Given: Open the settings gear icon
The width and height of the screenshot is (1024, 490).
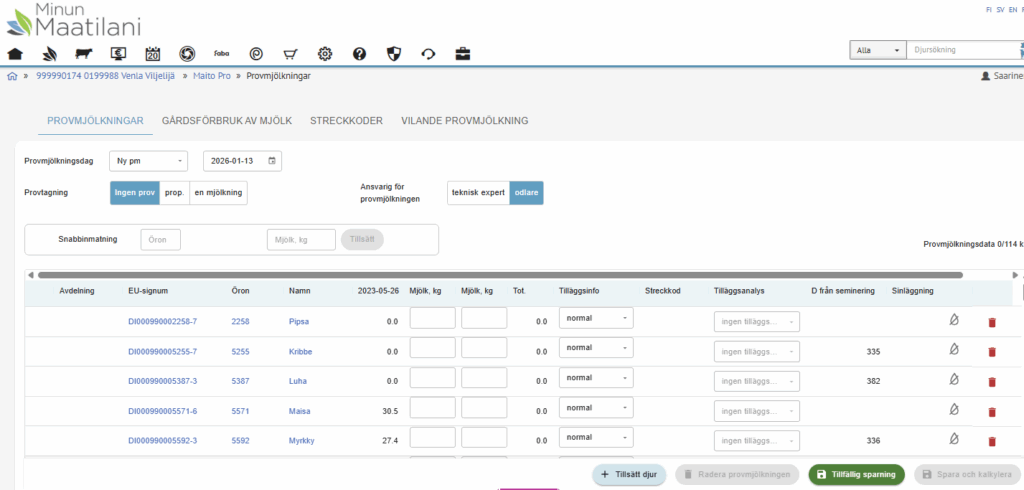Looking at the screenshot, I should [325, 53].
